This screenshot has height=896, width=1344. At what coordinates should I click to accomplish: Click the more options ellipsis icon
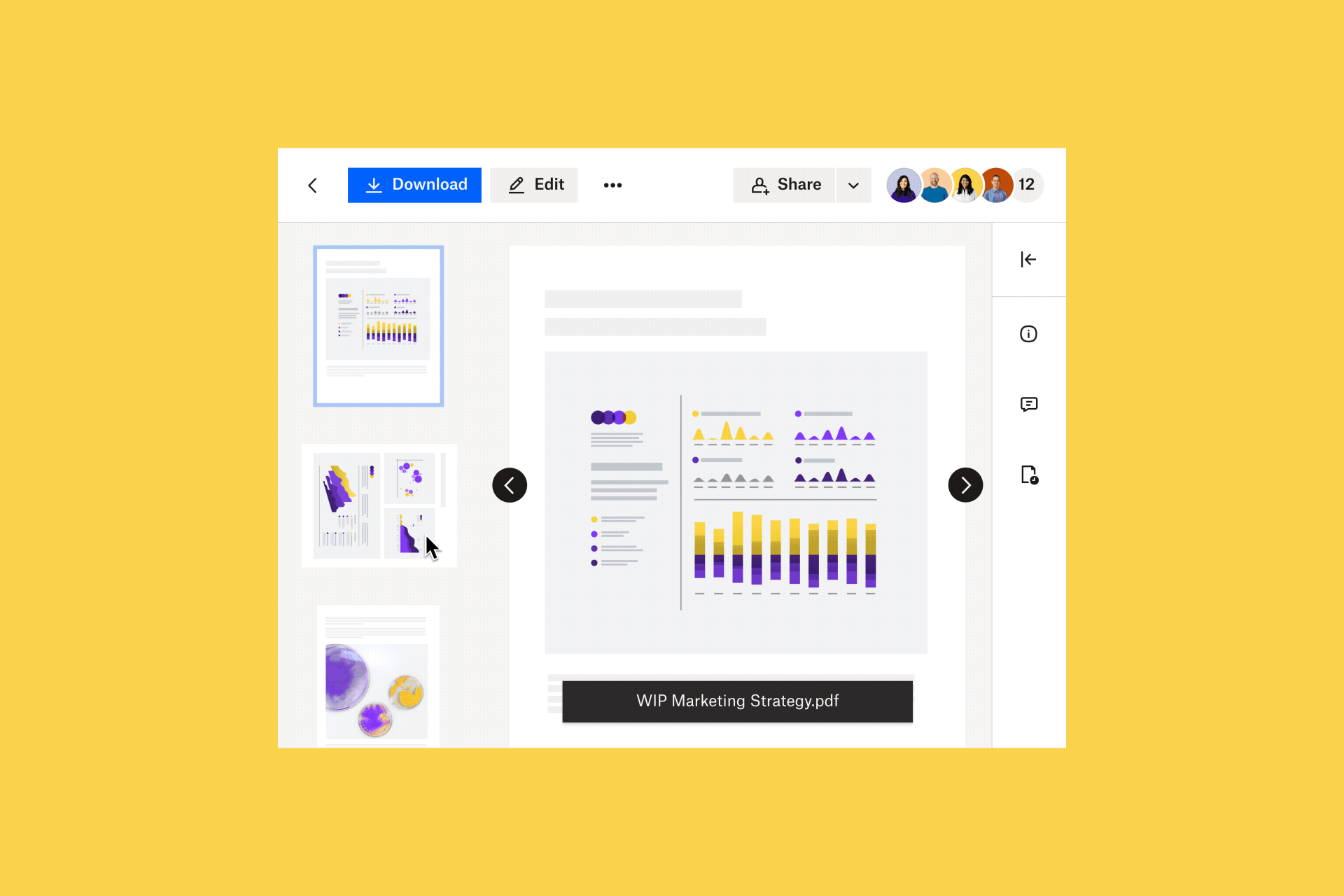pyautogui.click(x=613, y=185)
